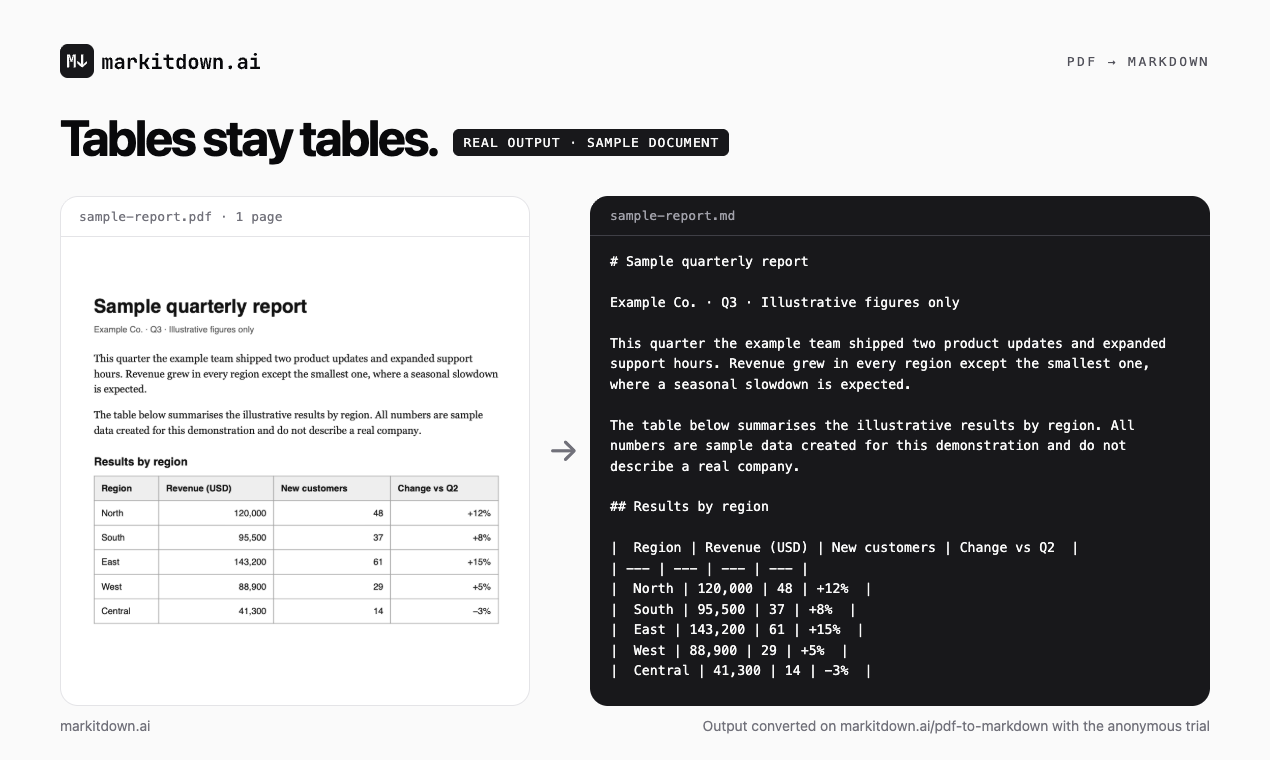Click the North row in the PDF table

[296, 513]
